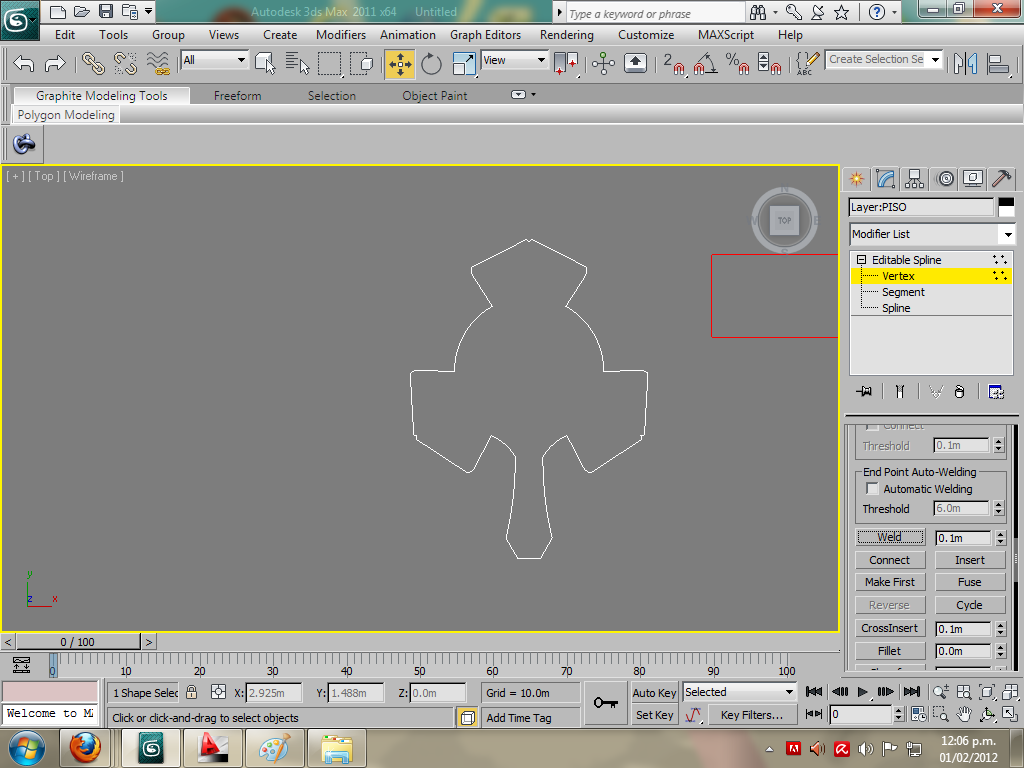Viewport: 1024px width, 768px height.
Task: Open the All selection filter dropdown
Action: point(214,60)
